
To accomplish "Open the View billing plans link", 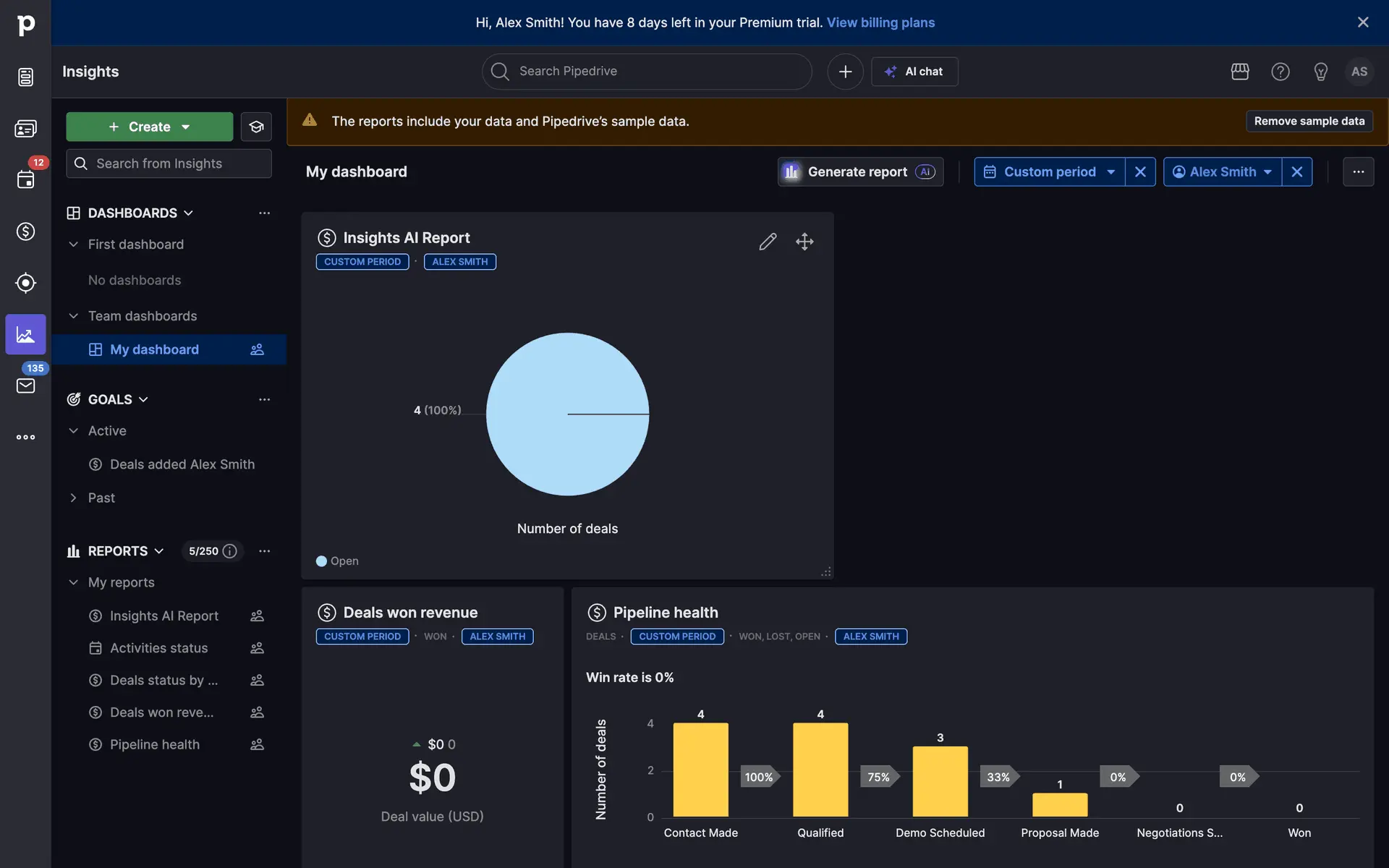I will pos(880,22).
